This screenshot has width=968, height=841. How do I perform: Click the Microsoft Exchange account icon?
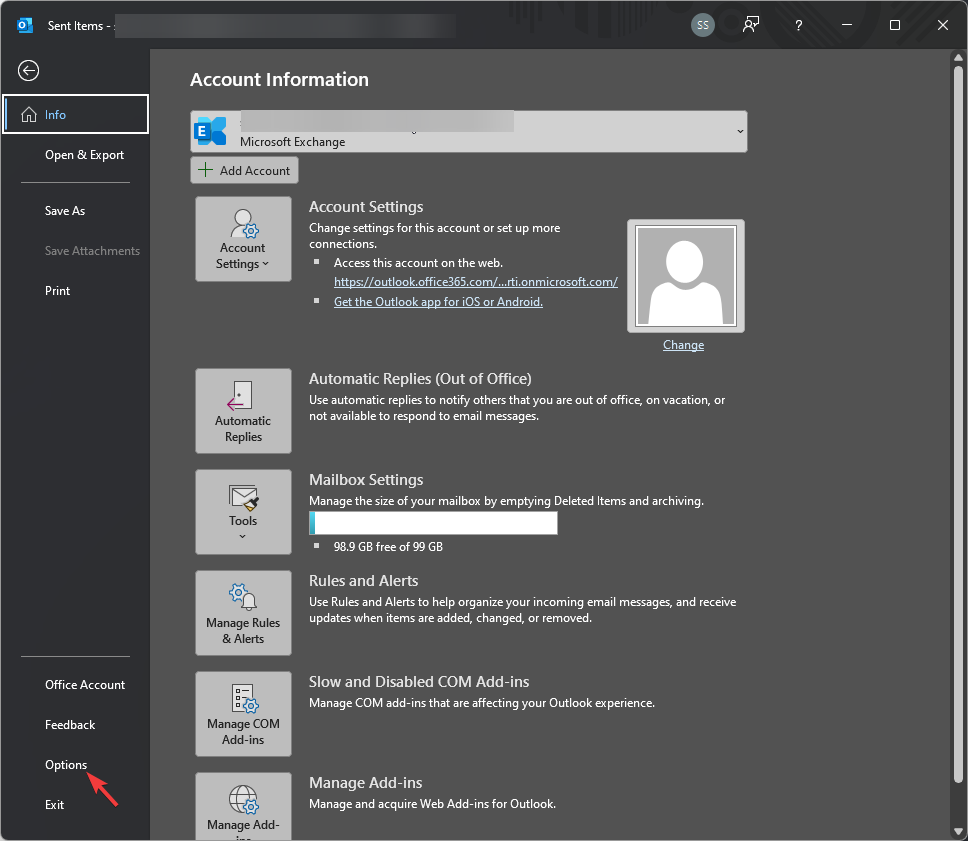pyautogui.click(x=211, y=131)
